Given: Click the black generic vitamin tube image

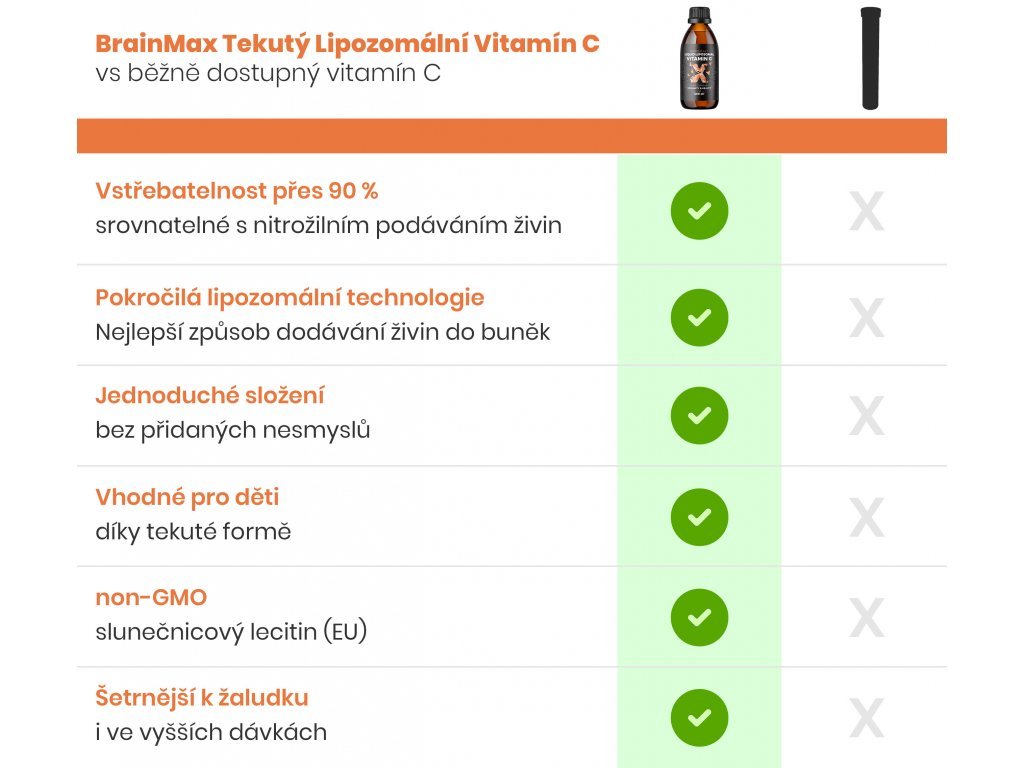Looking at the screenshot, I should [870, 58].
